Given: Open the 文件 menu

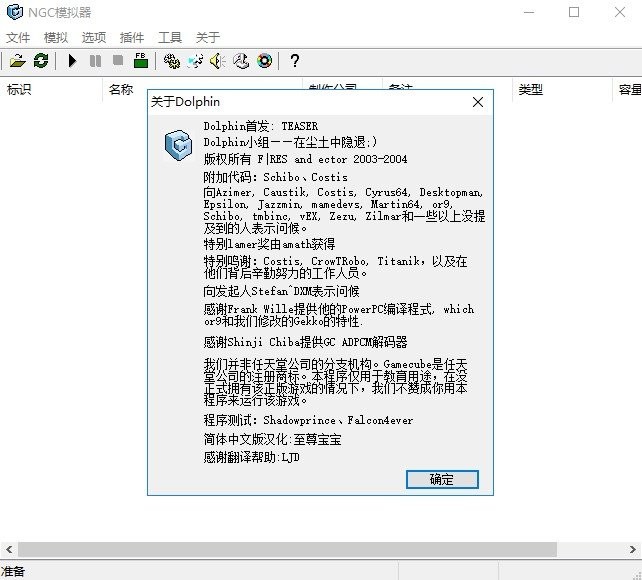Looking at the screenshot, I should [x=18, y=38].
